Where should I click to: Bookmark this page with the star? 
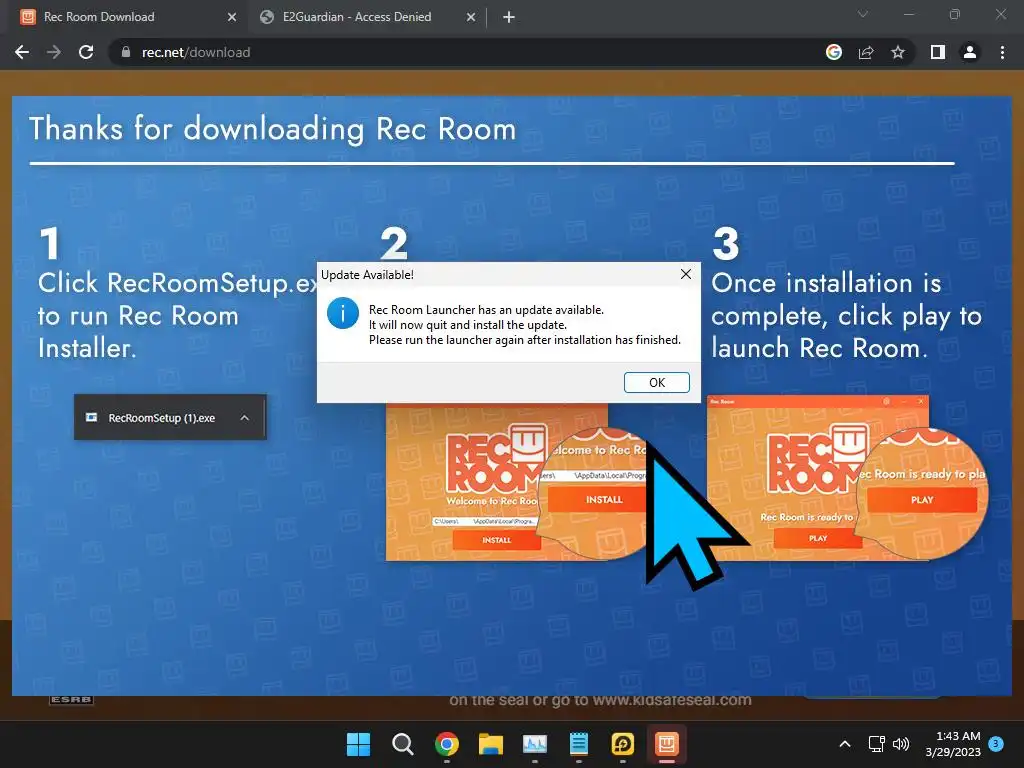point(898,52)
